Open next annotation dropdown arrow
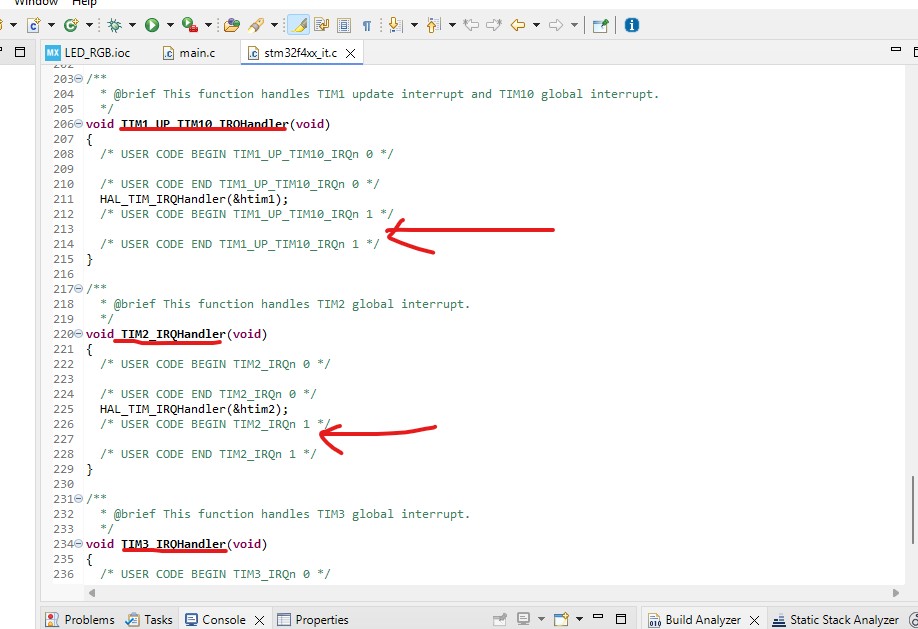This screenshot has height=629, width=918. coord(415,25)
